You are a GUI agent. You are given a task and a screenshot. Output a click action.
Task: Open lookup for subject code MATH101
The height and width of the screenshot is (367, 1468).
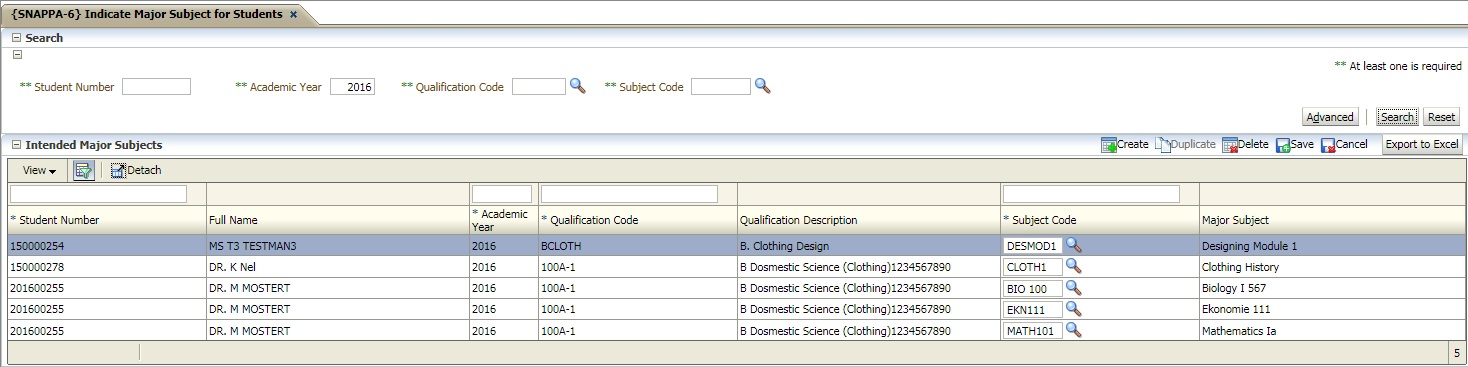click(x=1073, y=330)
